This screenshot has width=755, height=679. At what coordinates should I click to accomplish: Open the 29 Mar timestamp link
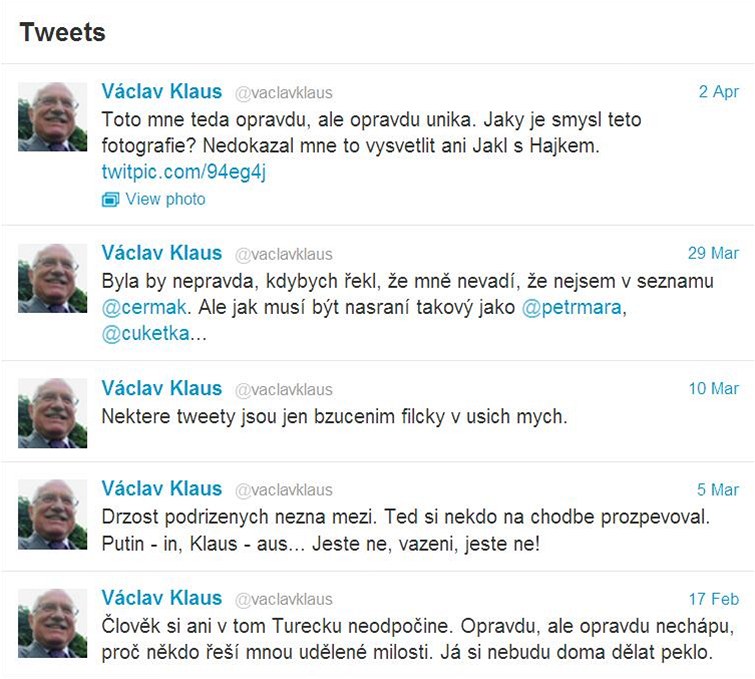click(713, 253)
